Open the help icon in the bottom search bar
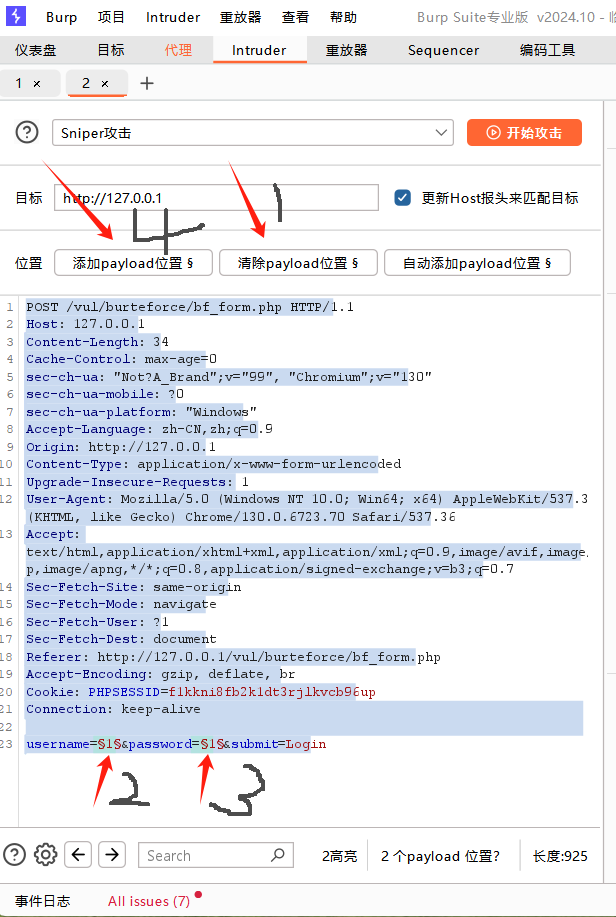616x917 pixels. [15, 855]
